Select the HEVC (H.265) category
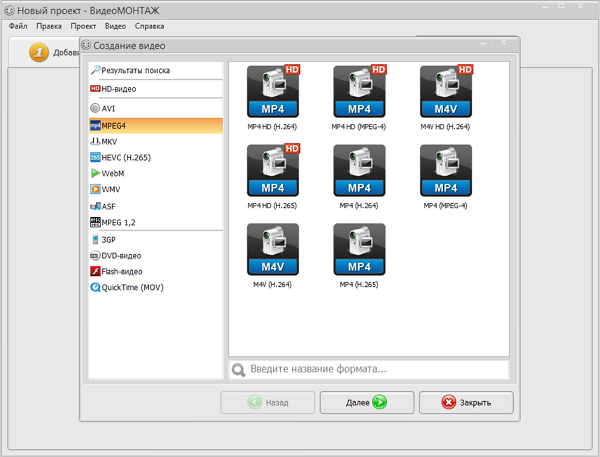600x457 pixels. (156, 157)
